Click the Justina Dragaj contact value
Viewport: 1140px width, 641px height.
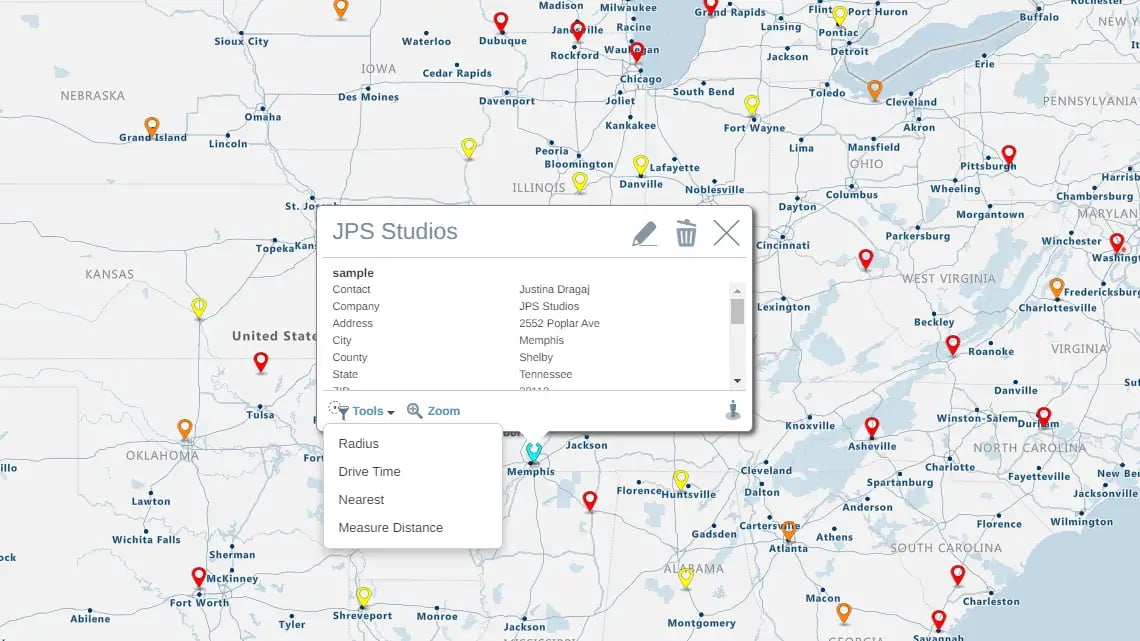coord(554,289)
